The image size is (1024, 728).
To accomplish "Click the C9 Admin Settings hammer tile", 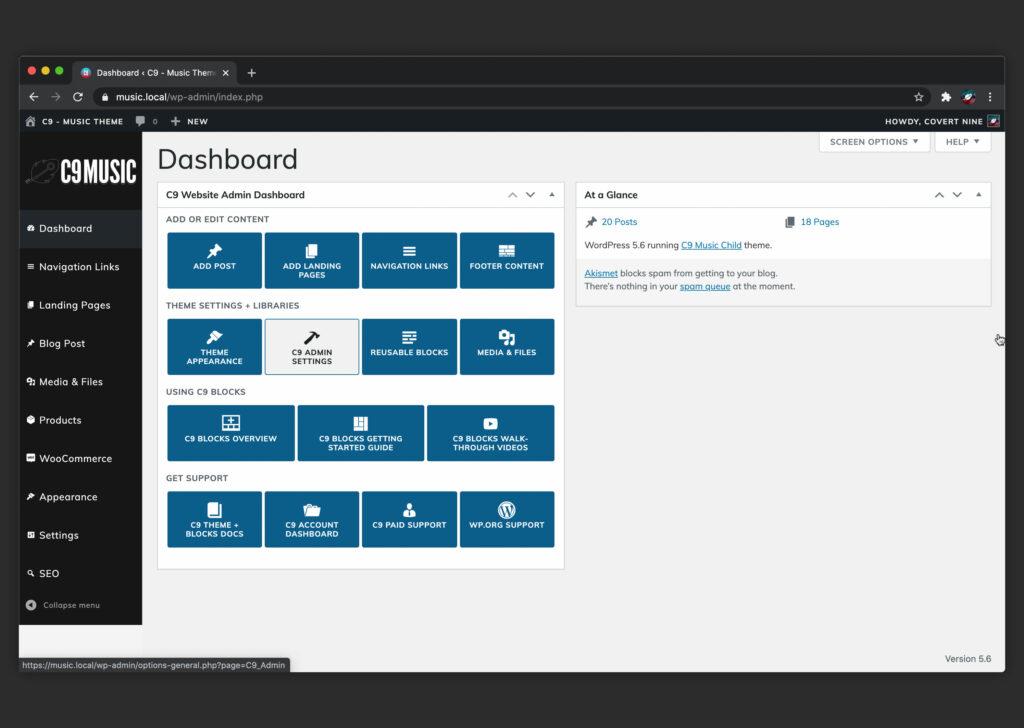I will [x=311, y=346].
